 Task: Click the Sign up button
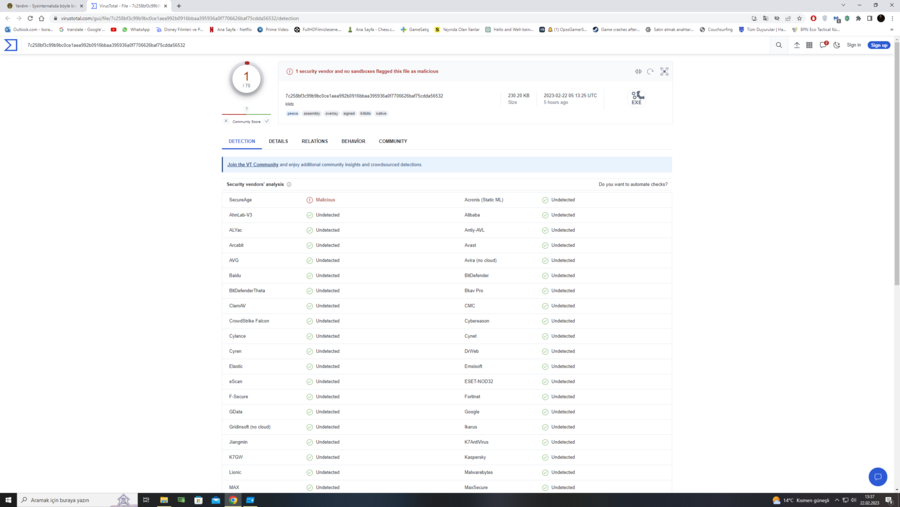coord(879,45)
